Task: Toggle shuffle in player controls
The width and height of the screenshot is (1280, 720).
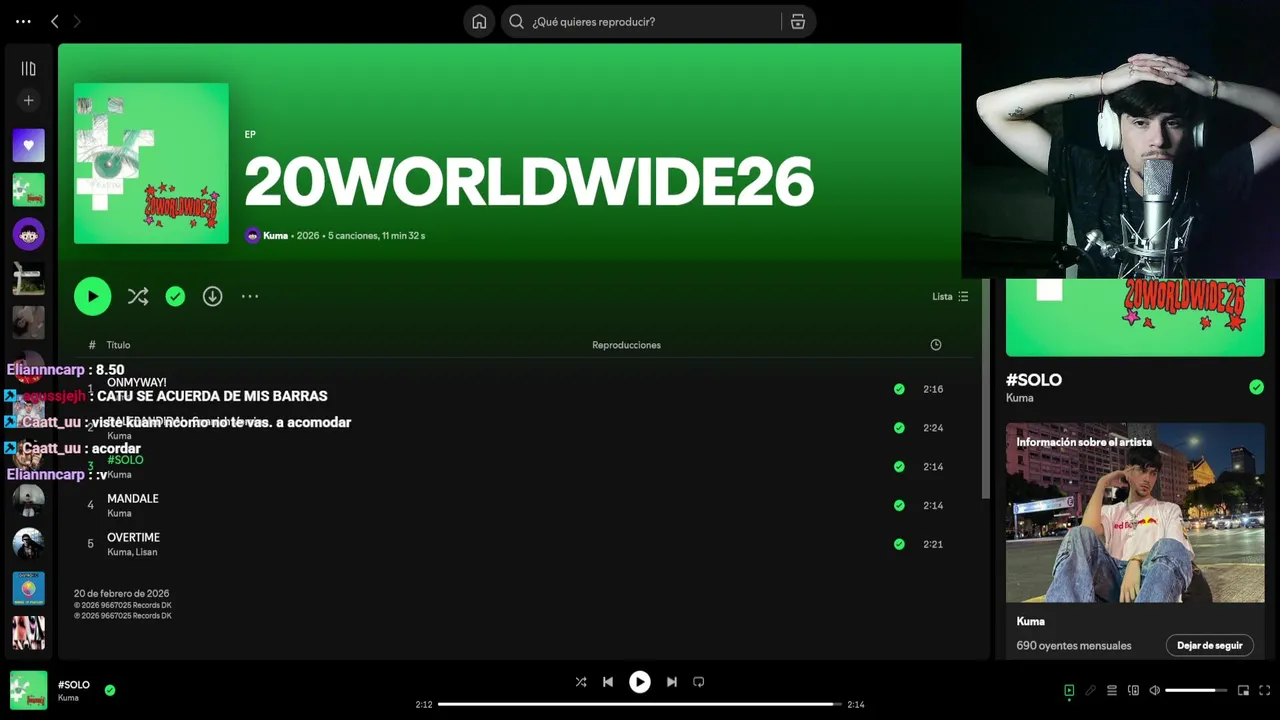Action: coord(581,682)
